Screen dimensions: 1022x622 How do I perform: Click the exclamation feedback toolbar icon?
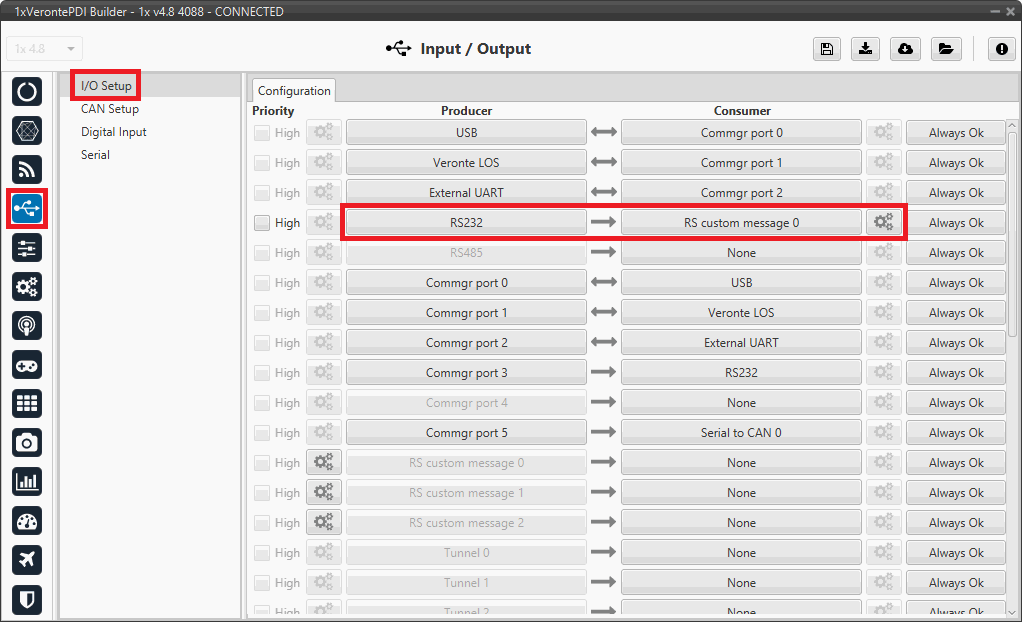1002,49
